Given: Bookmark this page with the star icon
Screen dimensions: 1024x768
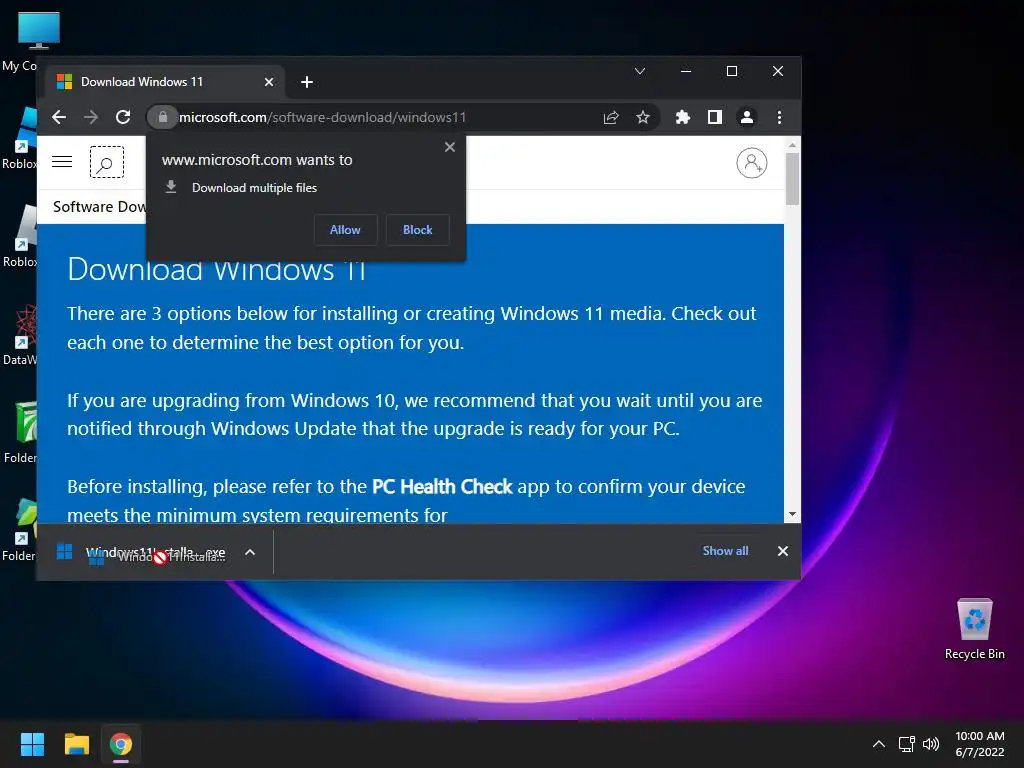Looking at the screenshot, I should click(x=643, y=117).
